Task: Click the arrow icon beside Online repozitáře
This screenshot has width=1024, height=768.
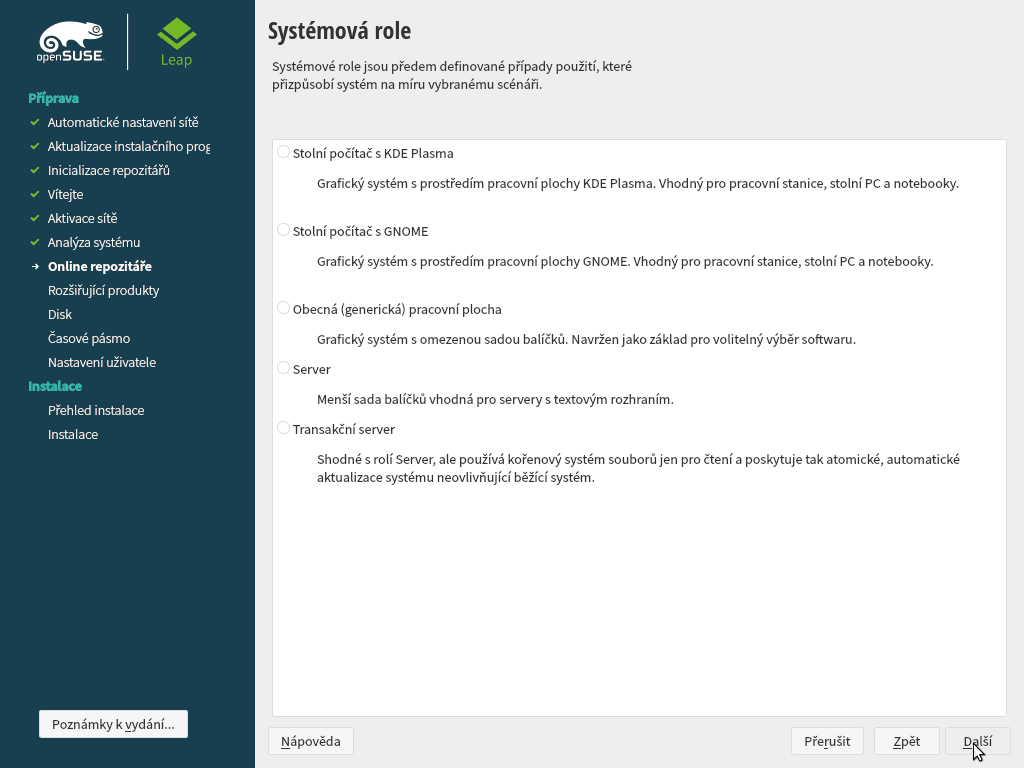Action: pos(36,266)
